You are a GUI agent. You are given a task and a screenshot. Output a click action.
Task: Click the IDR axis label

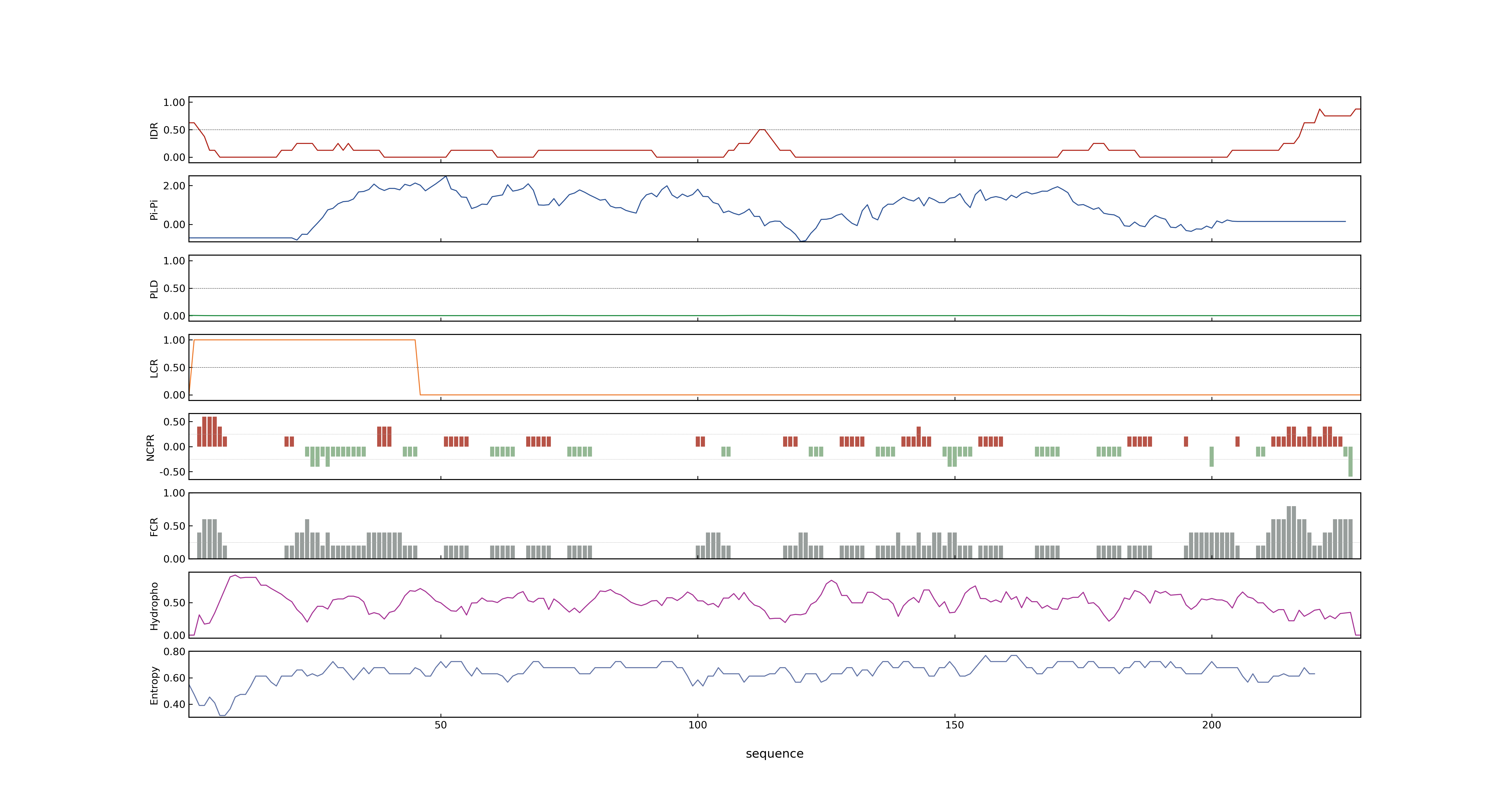coord(154,130)
